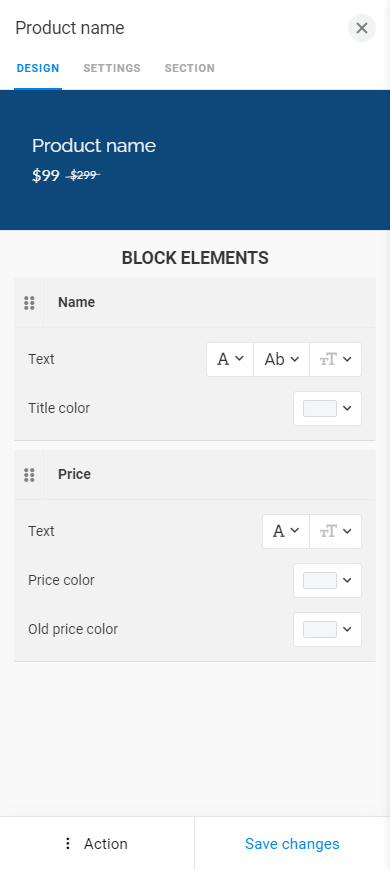Open the font family picker for Name text
Image resolution: width=390 pixels, height=870 pixels.
[230, 360]
